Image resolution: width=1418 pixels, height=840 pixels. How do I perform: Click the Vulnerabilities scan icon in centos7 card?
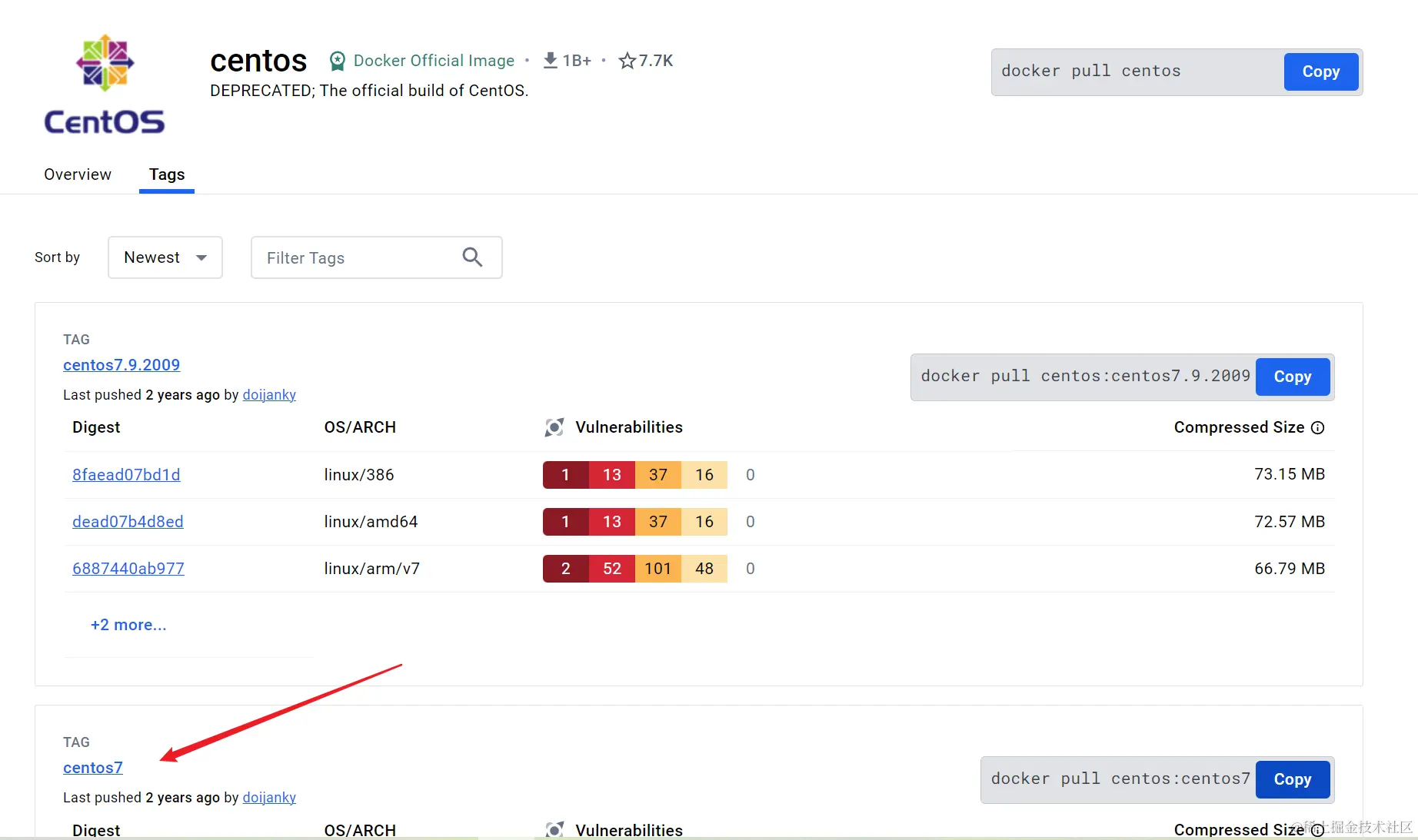coord(554,830)
